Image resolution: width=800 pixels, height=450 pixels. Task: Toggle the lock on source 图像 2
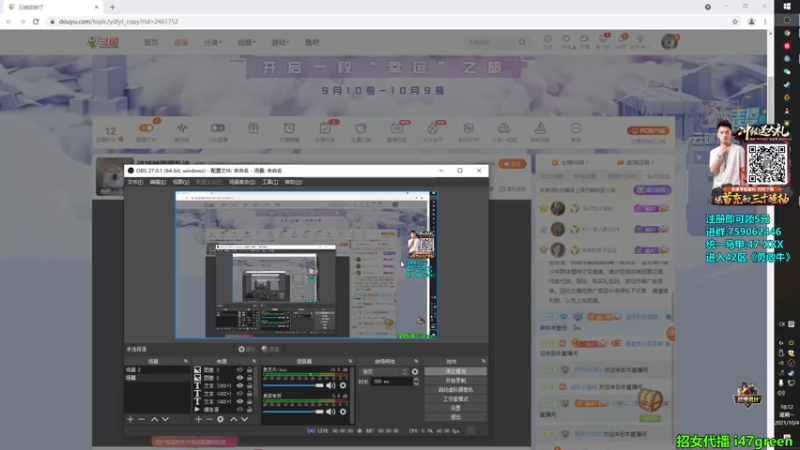tap(249, 378)
